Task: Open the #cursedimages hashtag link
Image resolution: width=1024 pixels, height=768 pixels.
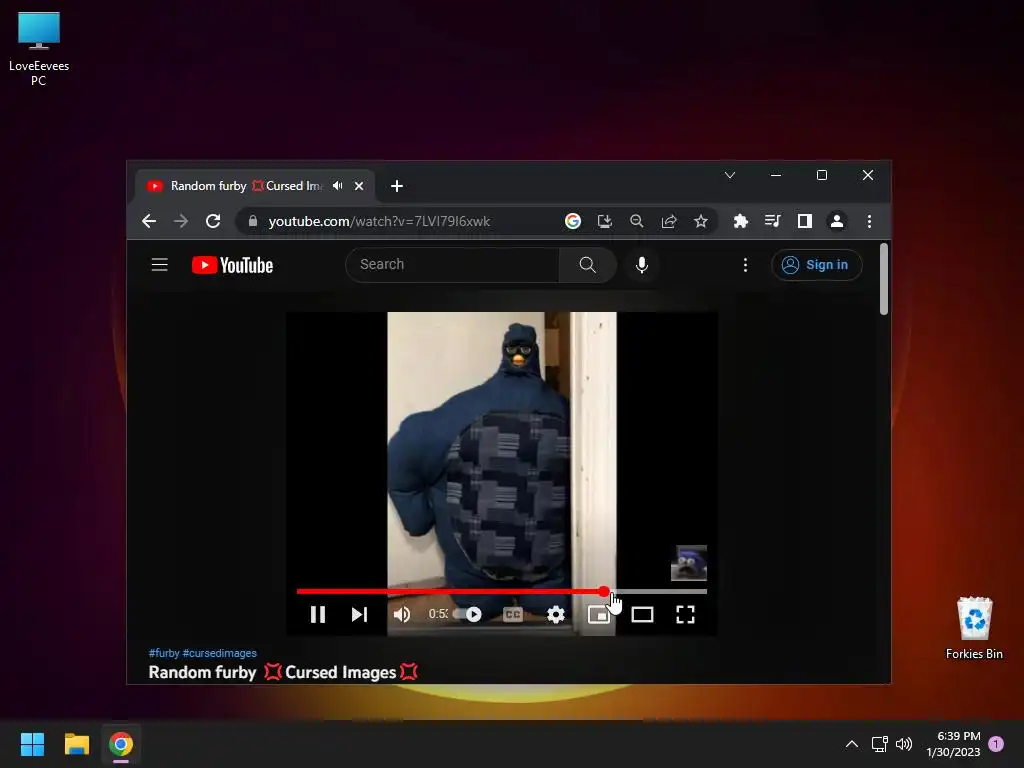Action: click(220, 653)
